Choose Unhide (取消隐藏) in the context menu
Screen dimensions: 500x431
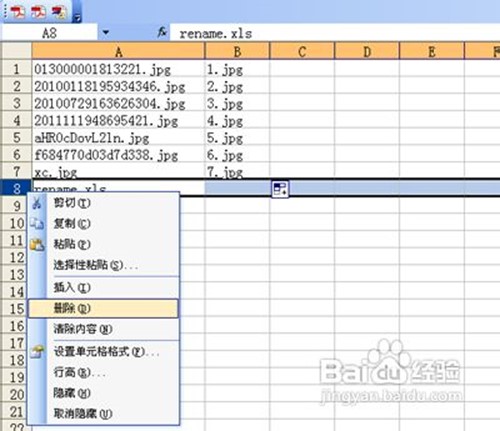coord(103,414)
